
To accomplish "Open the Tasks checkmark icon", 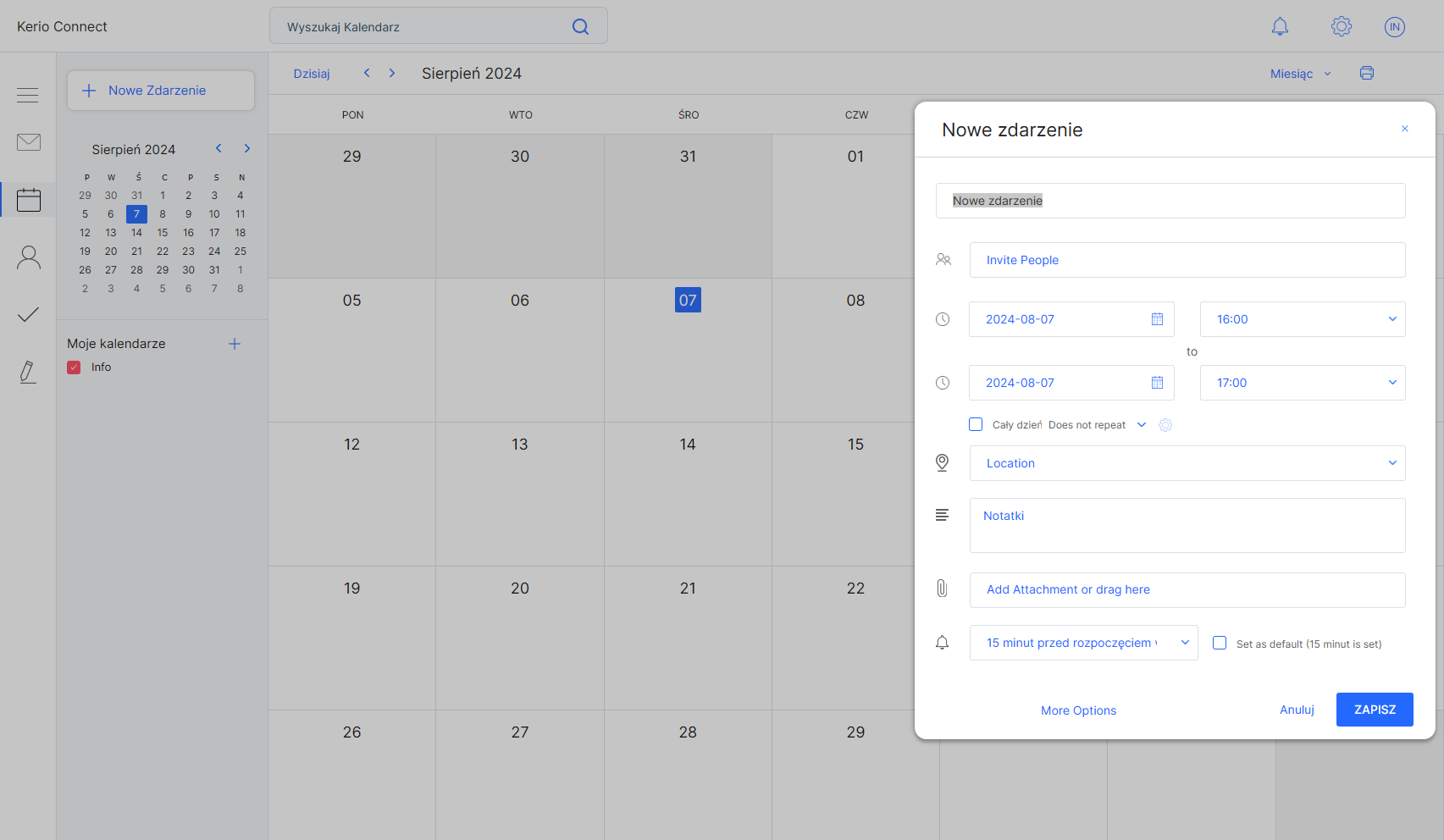I will (x=29, y=315).
